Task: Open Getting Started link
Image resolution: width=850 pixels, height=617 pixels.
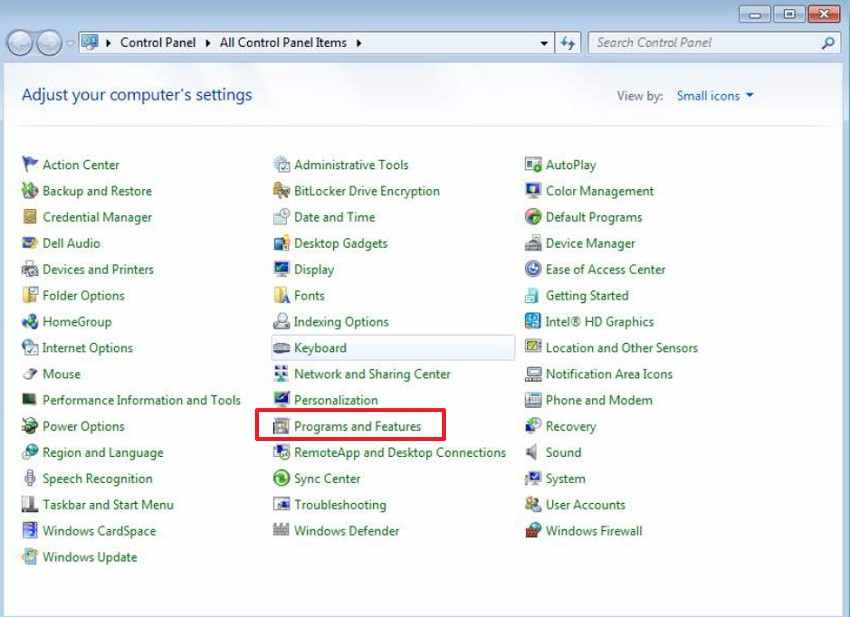Action: 587,295
